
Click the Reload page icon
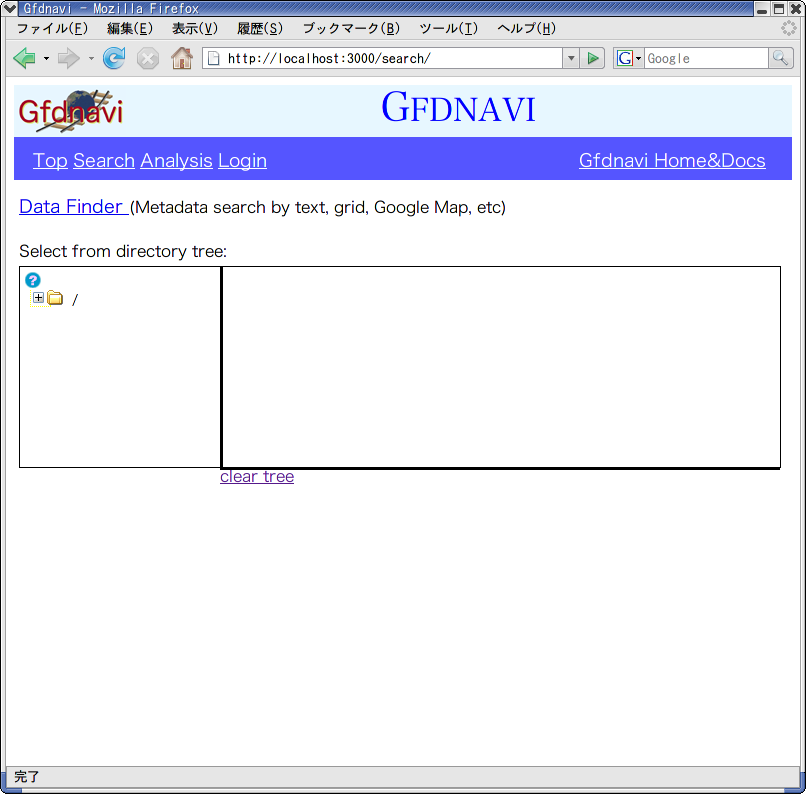click(114, 59)
